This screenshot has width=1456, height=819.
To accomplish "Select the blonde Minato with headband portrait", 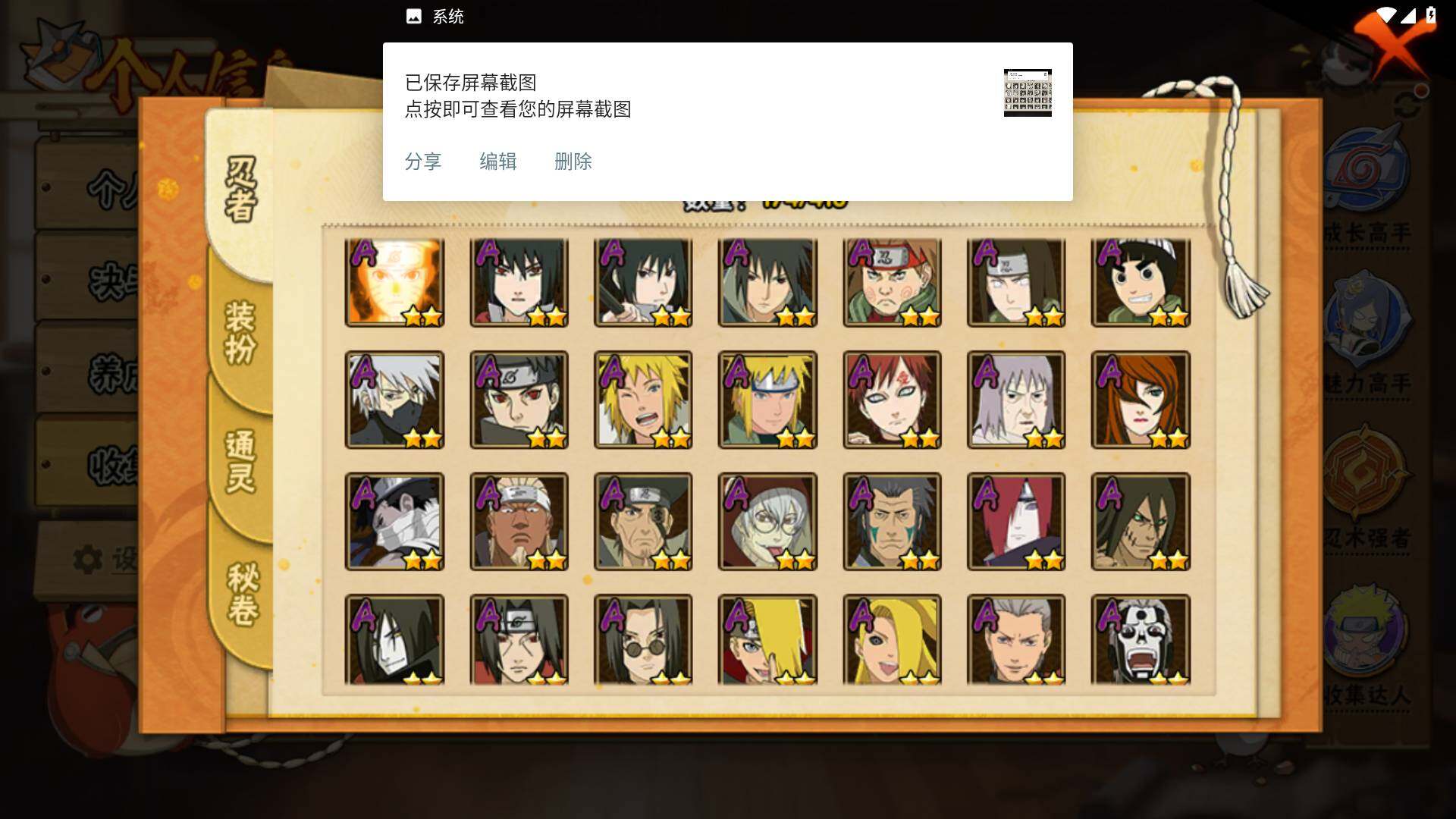I will tap(767, 400).
